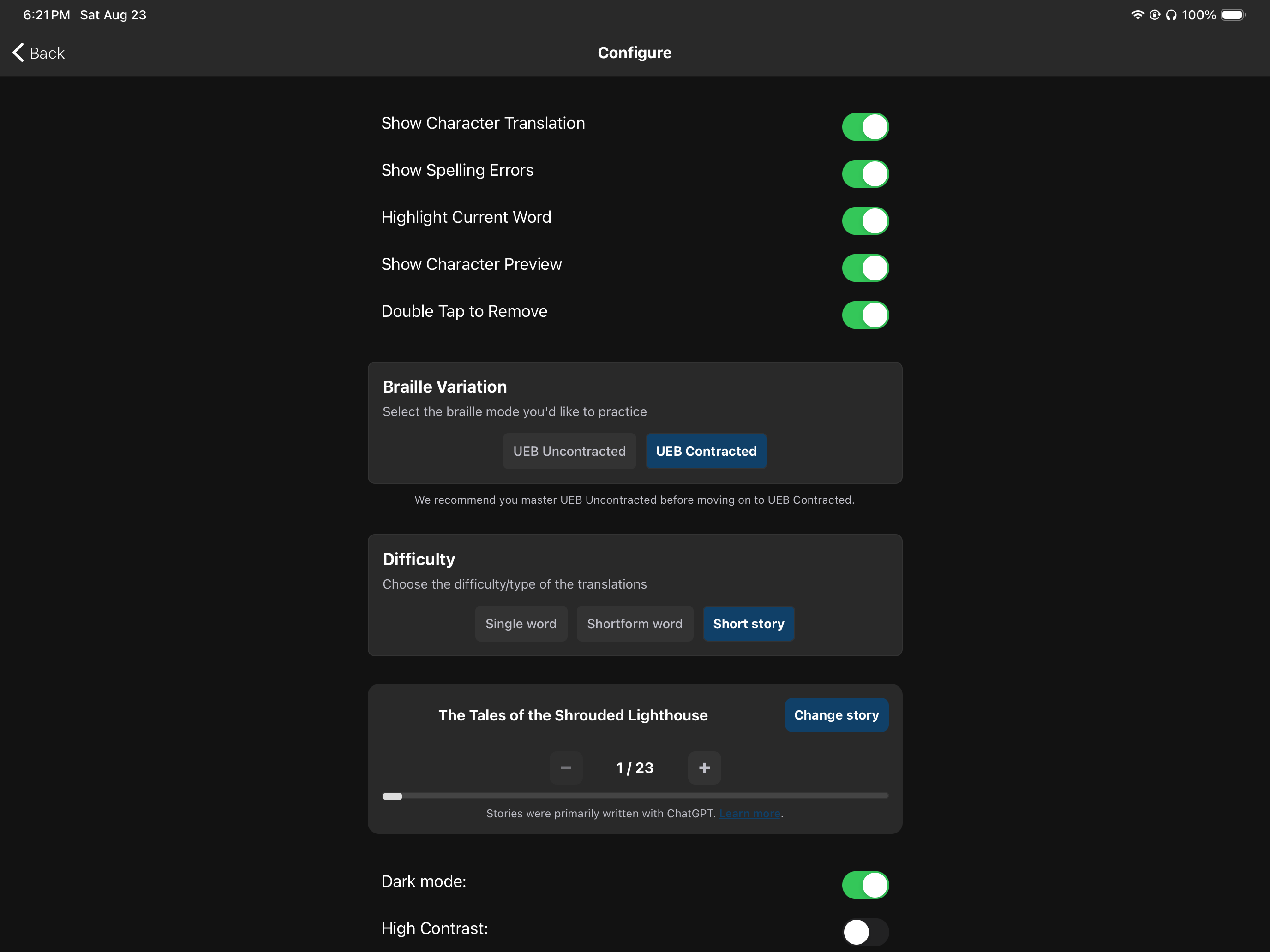Click the Change story button
The height and width of the screenshot is (952, 1270).
(x=837, y=715)
